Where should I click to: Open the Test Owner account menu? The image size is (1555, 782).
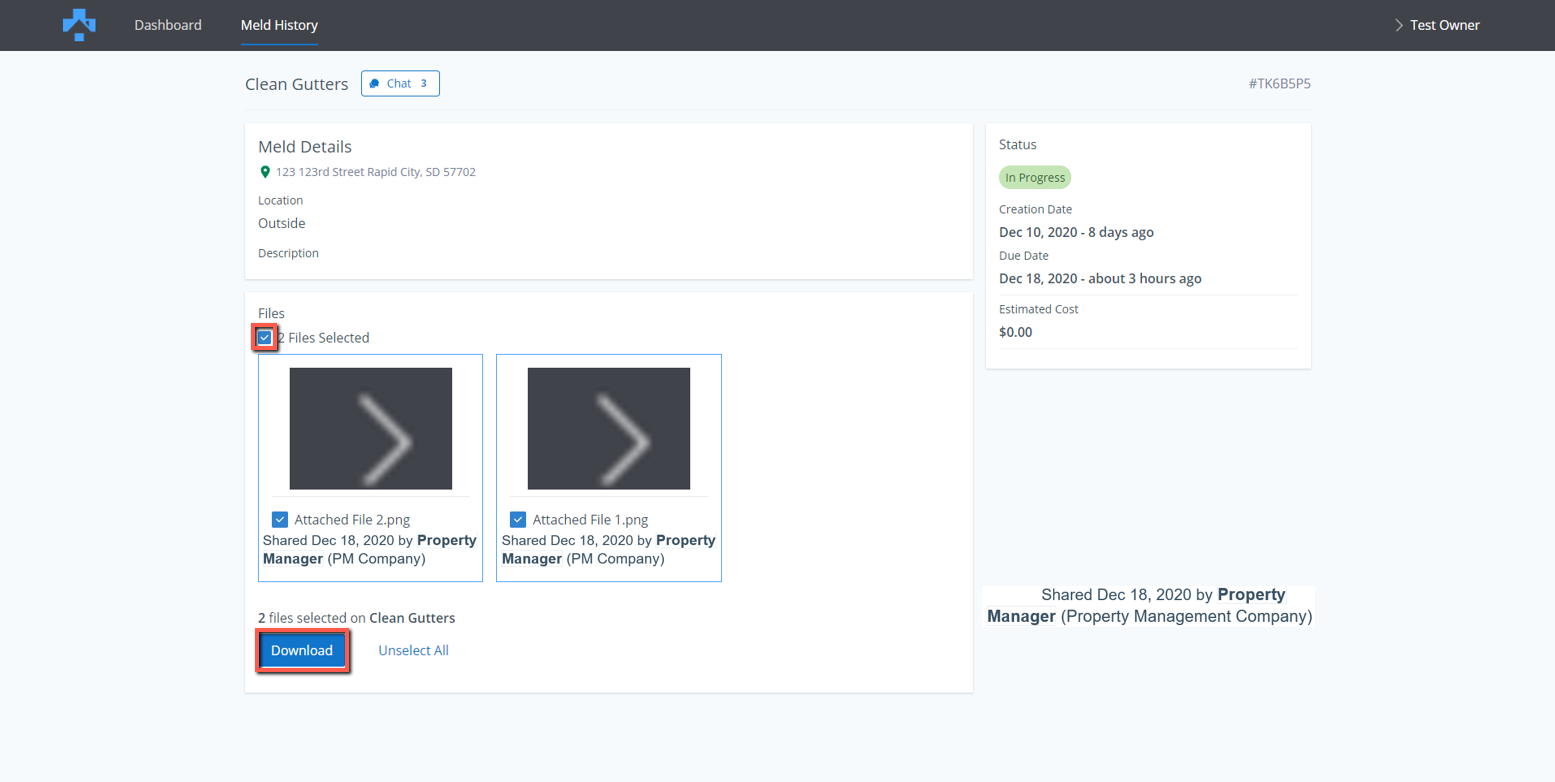[1444, 25]
